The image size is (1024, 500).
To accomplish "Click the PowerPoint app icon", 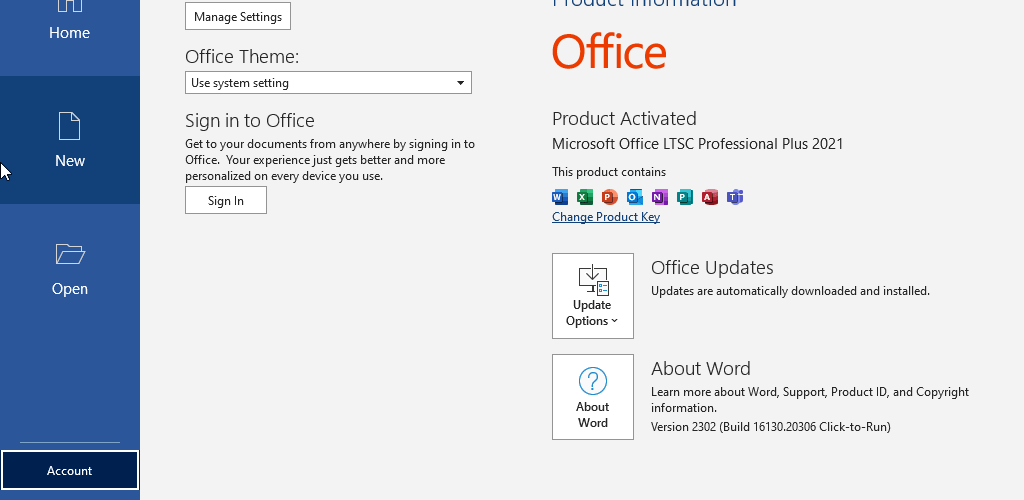I will pyautogui.click(x=610, y=196).
